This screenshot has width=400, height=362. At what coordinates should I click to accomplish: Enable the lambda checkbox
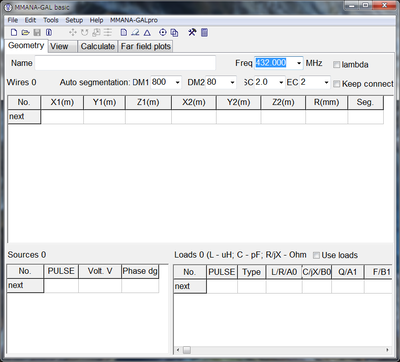point(337,65)
